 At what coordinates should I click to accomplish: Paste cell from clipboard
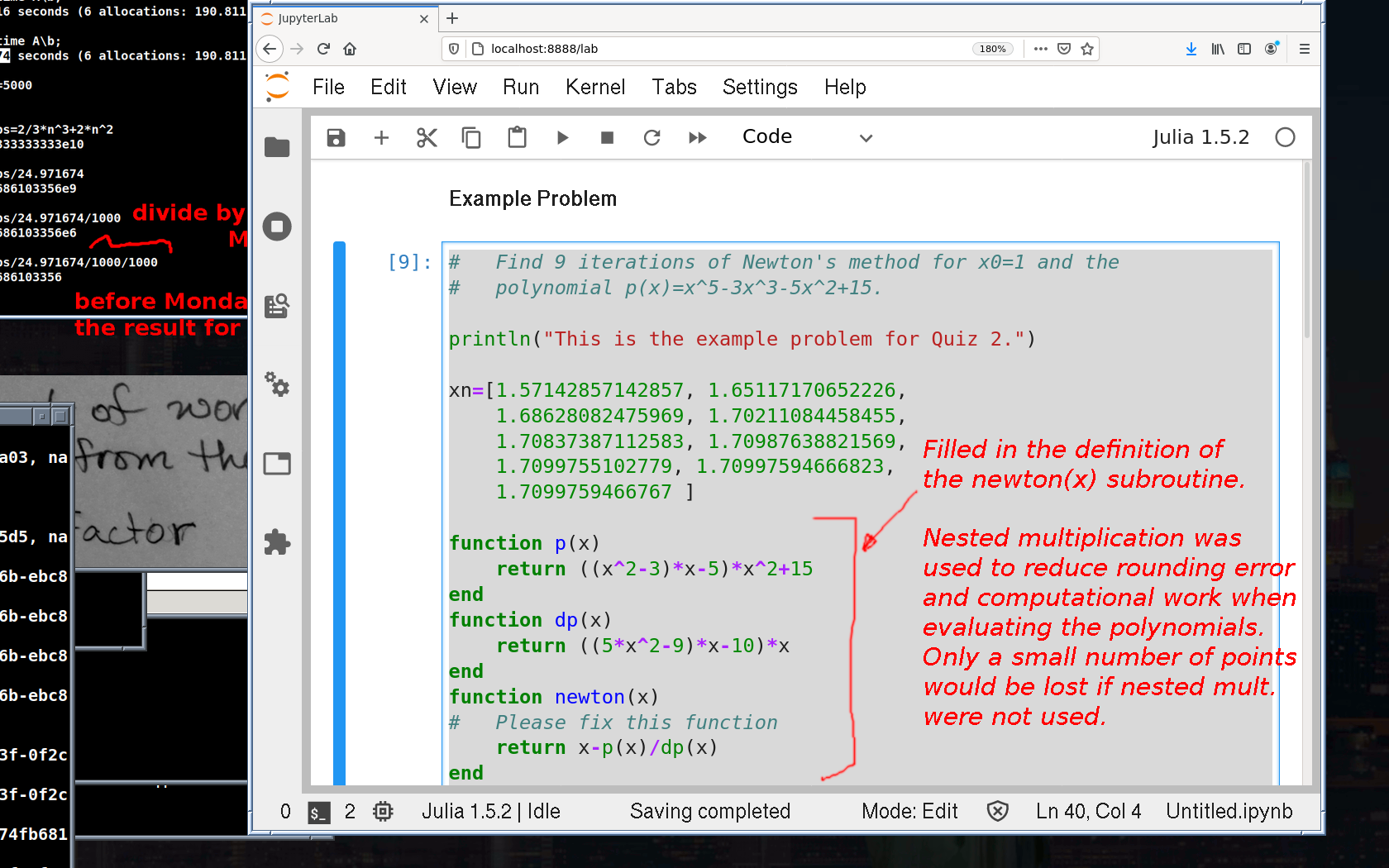coord(517,137)
